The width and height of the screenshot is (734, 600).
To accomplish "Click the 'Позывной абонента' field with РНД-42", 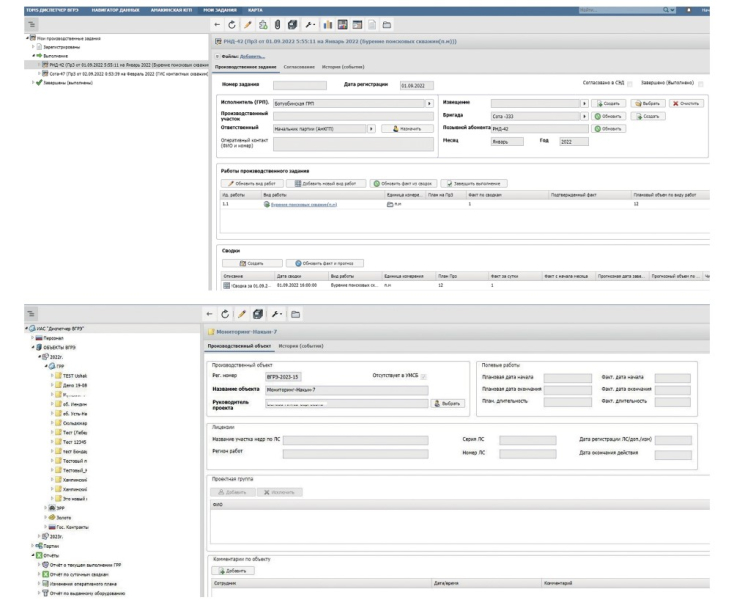I will (539, 129).
